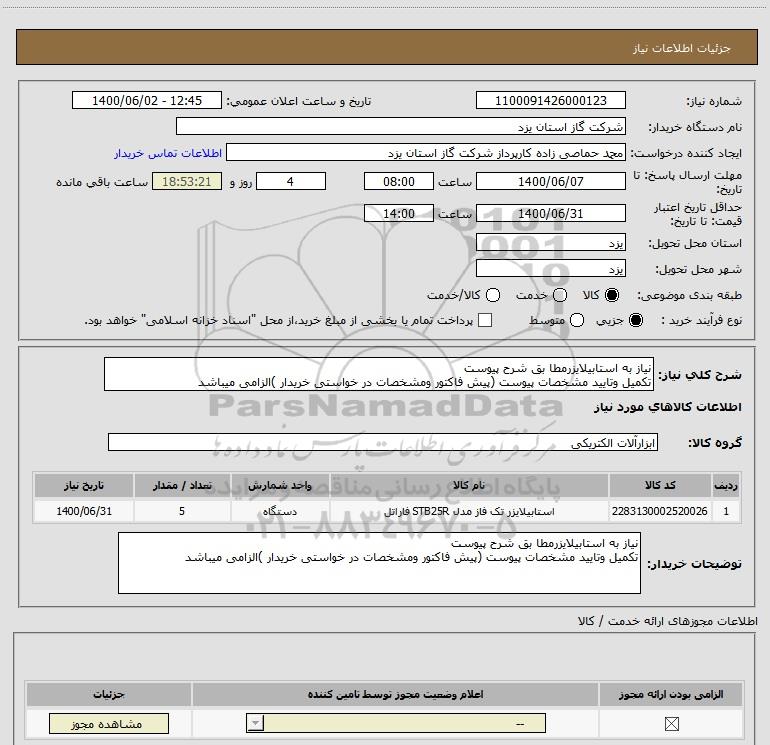Screen dimensions: 770x745
Task: Select the خدمت radio button
Action: tap(560, 295)
